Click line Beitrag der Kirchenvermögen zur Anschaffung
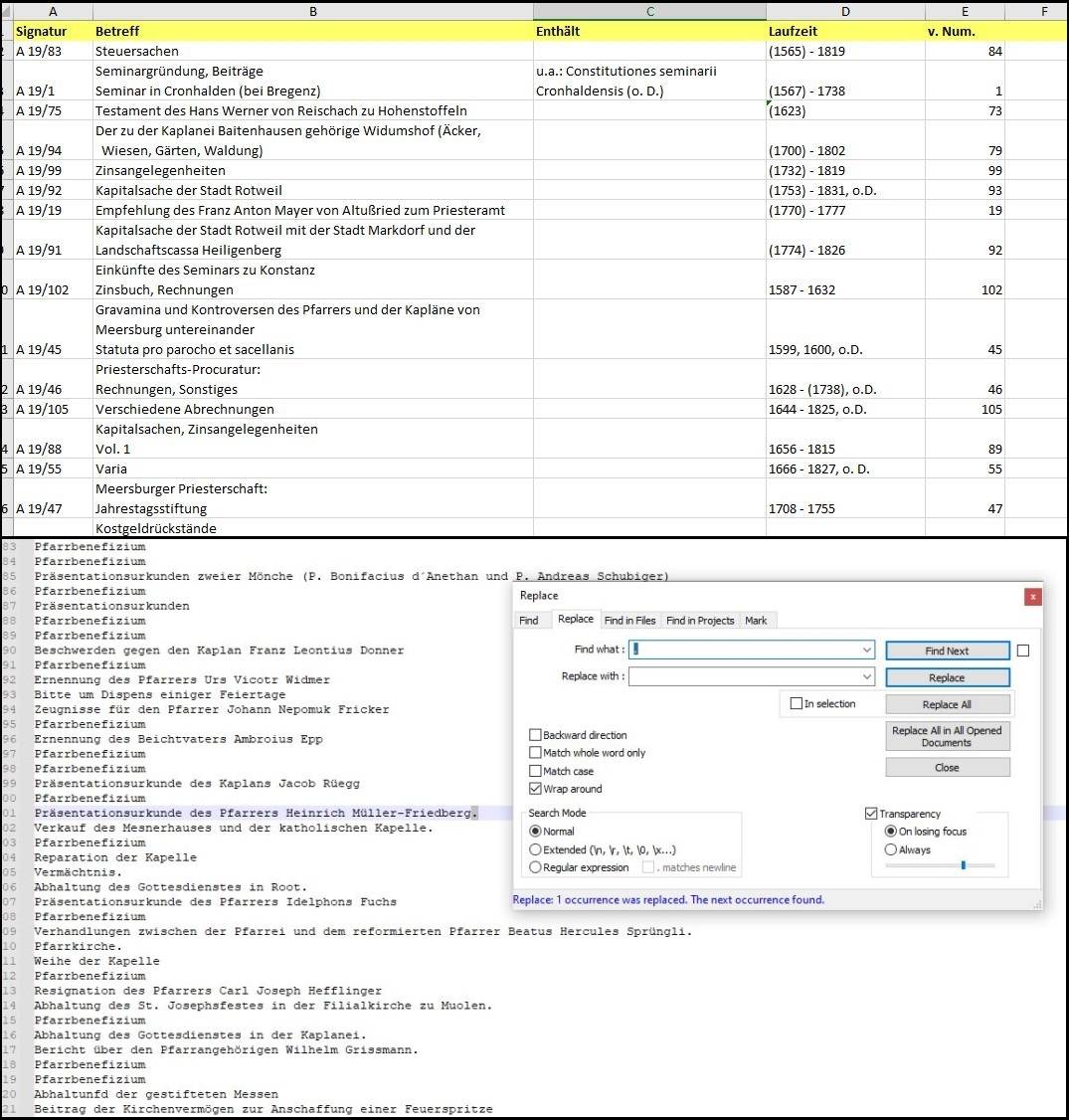 (x=264, y=1109)
